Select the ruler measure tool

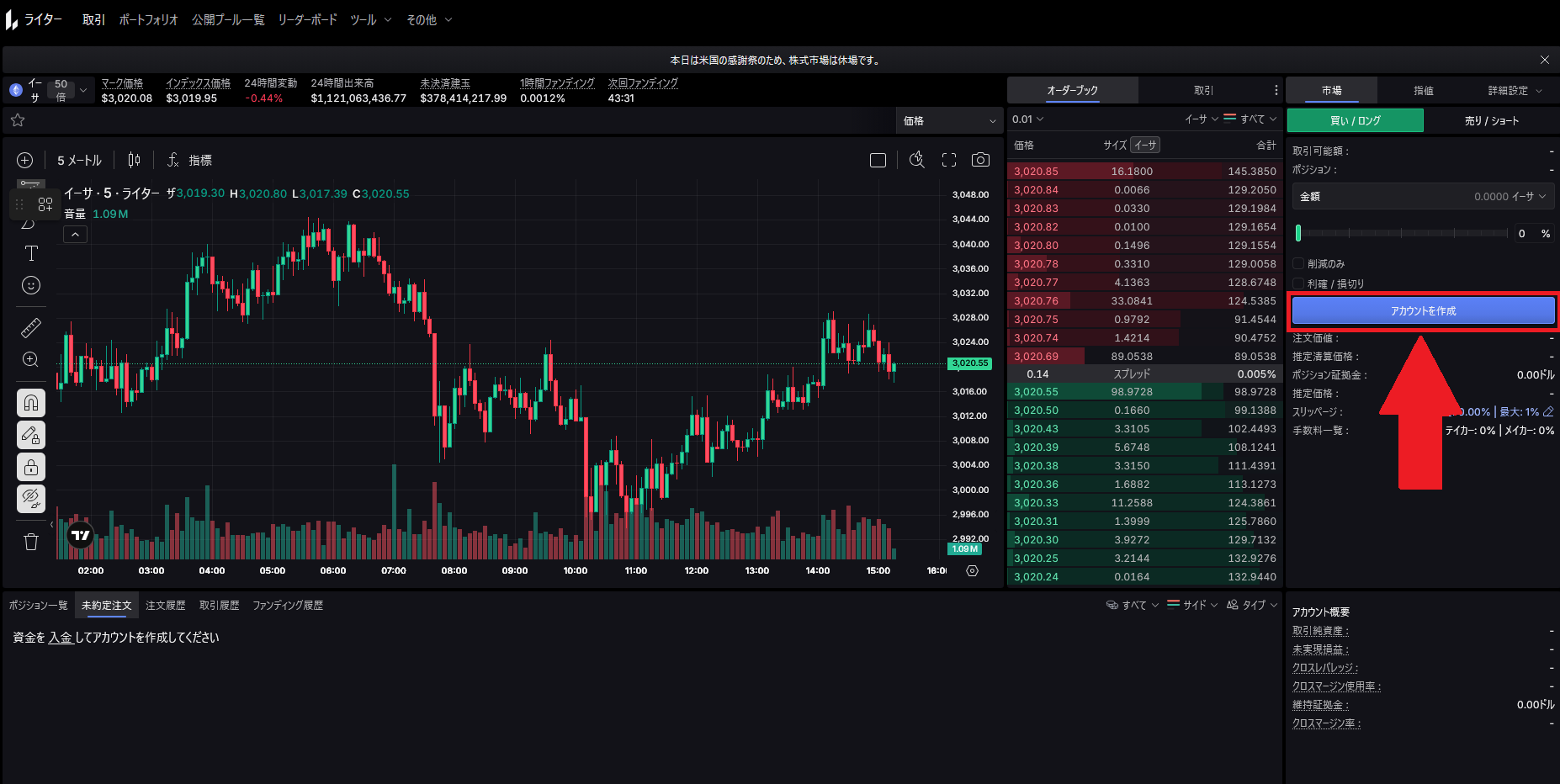(31, 327)
